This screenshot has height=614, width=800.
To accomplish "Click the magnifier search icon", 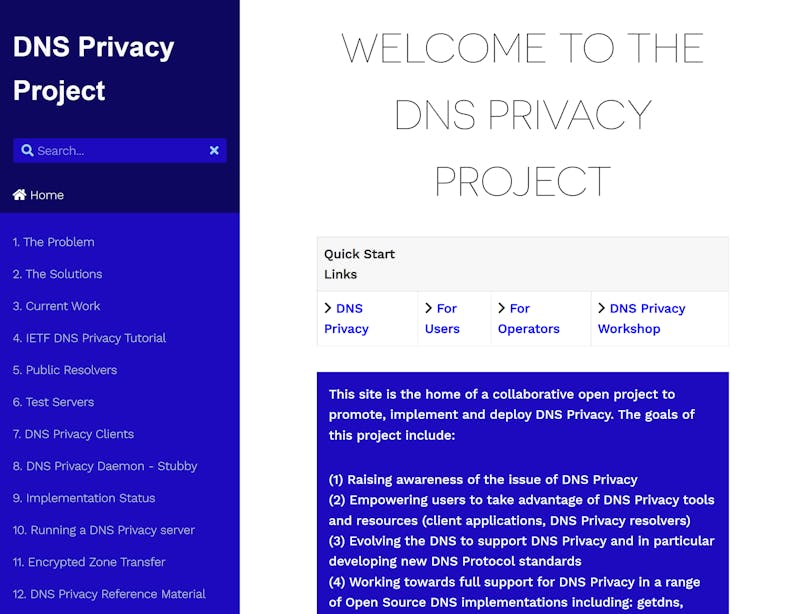I will point(28,151).
